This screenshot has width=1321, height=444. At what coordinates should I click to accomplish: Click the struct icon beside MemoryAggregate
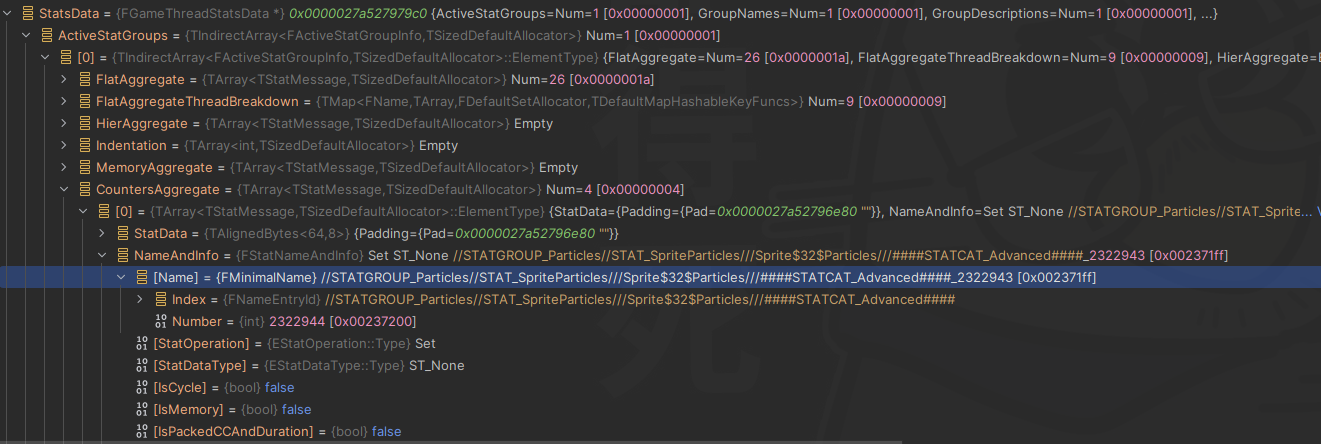84,168
